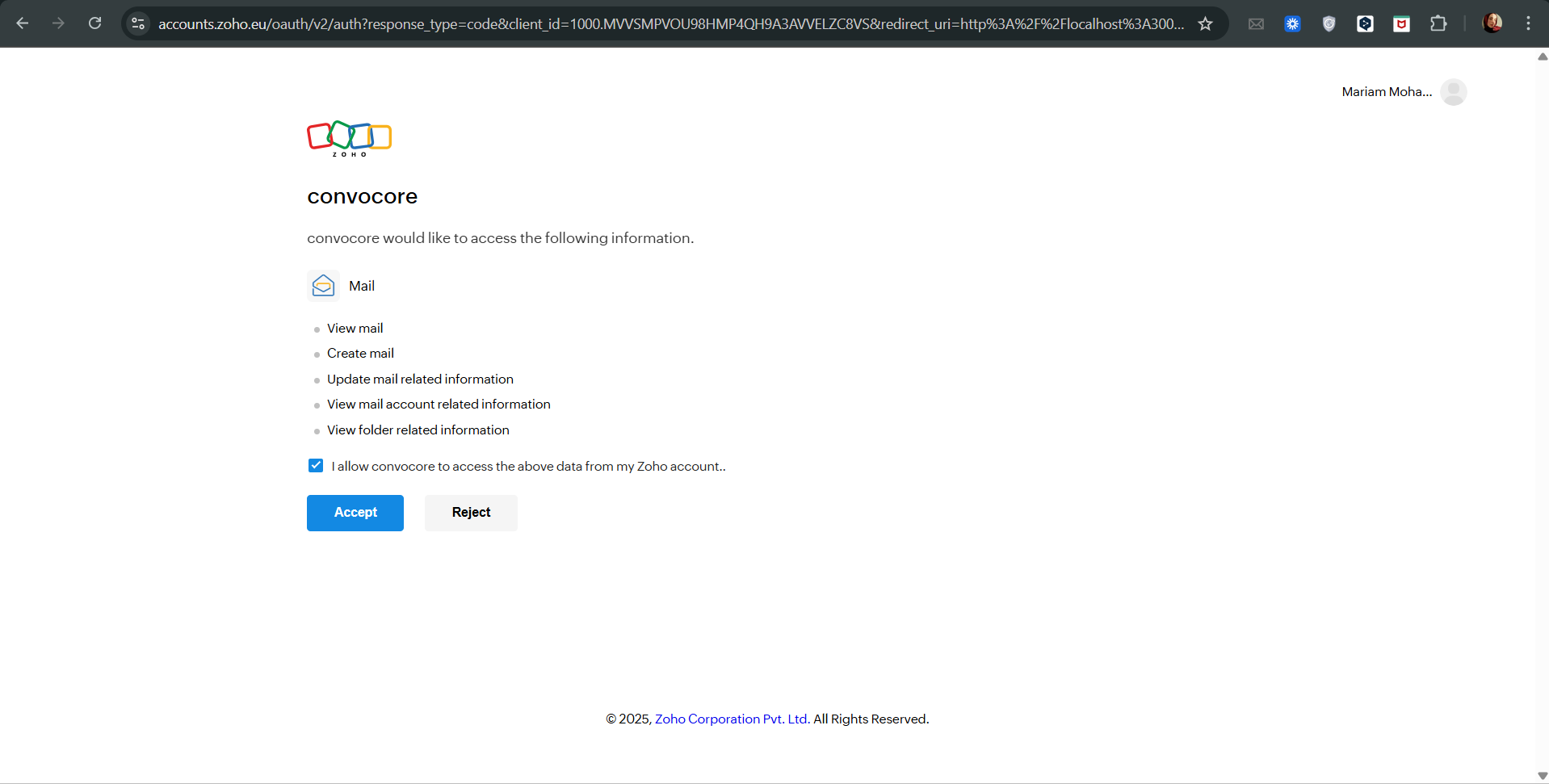Click the 'I allow convocore to access' label
This screenshot has height=784, width=1549.
tap(528, 467)
